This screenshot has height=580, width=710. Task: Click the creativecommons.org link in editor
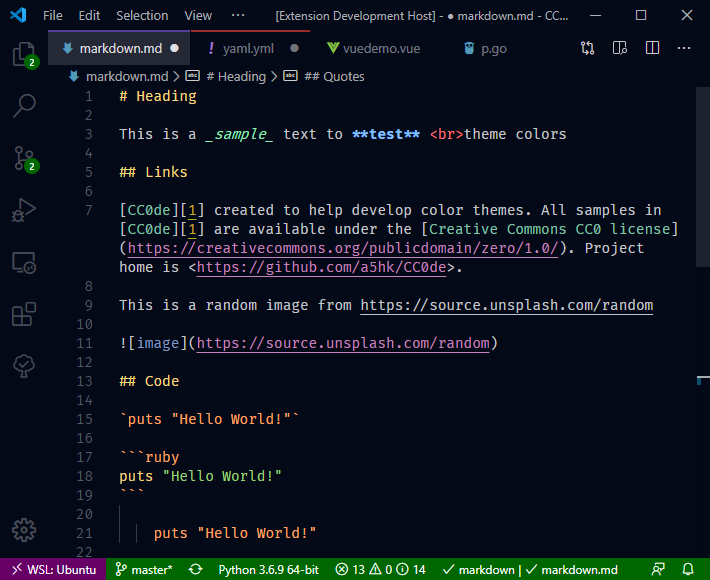tap(343, 248)
